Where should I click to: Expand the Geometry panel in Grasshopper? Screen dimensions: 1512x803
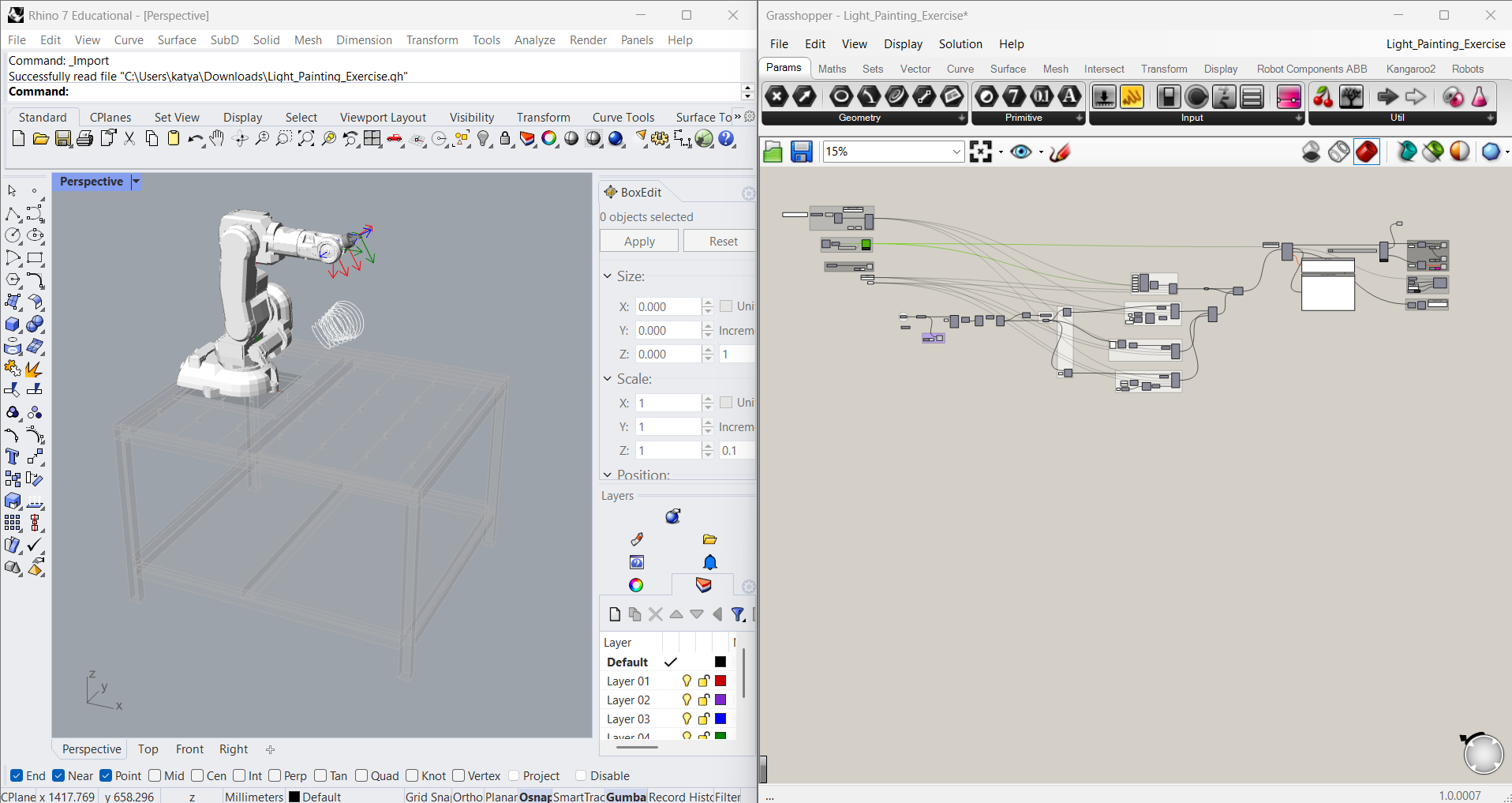coord(961,118)
